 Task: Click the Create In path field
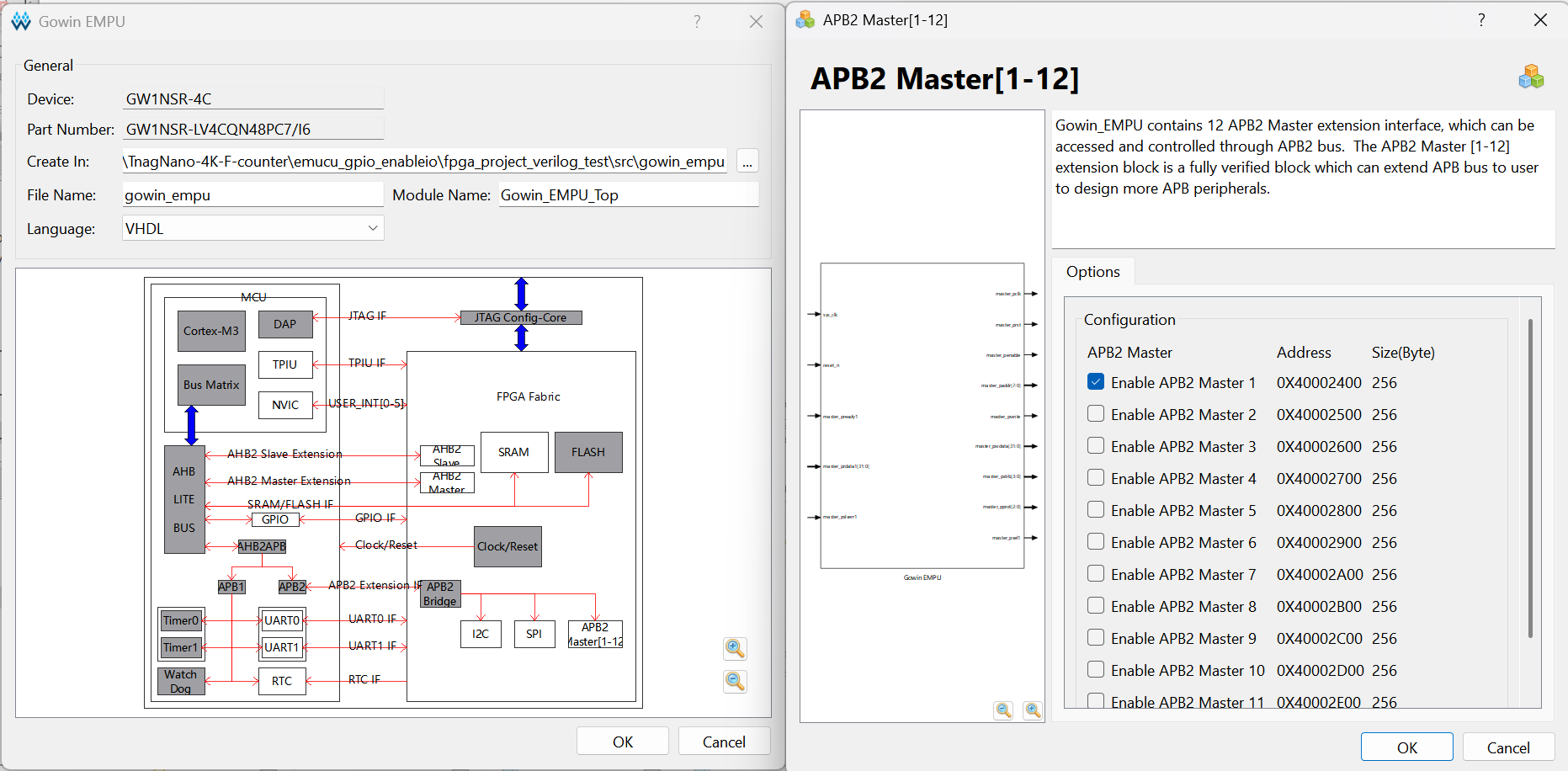coord(425,161)
